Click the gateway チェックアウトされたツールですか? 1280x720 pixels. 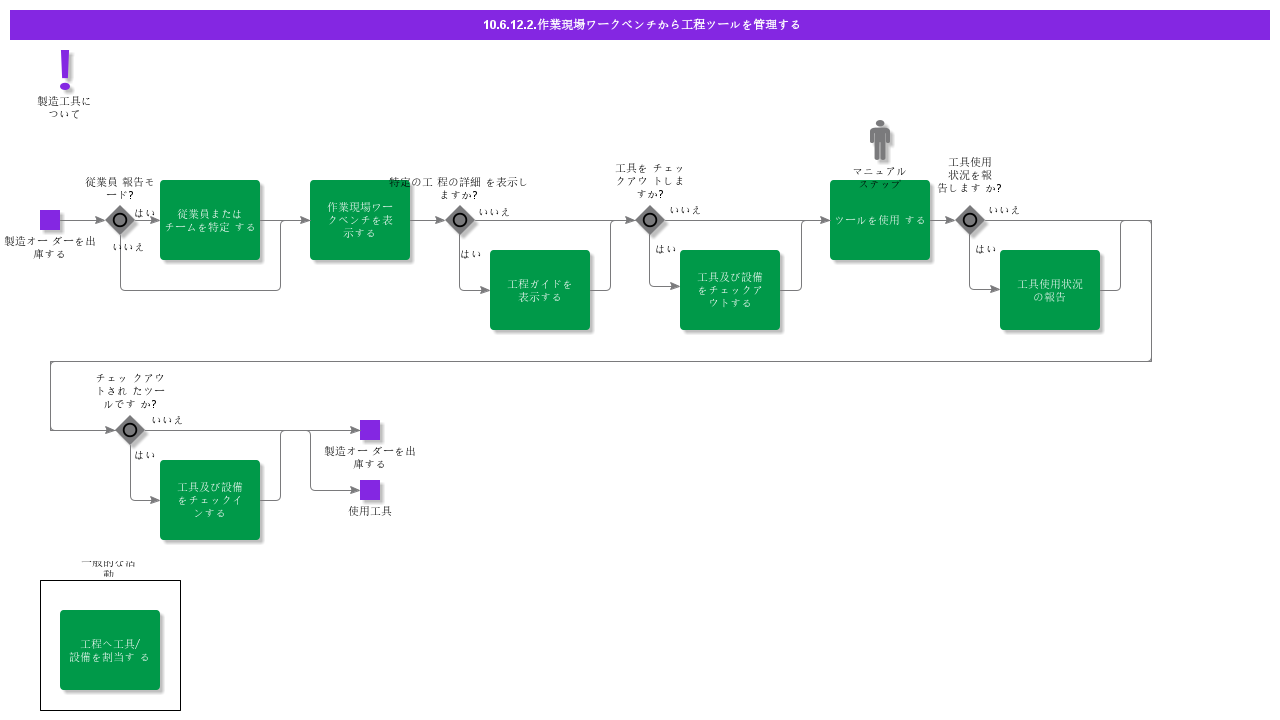point(130,430)
